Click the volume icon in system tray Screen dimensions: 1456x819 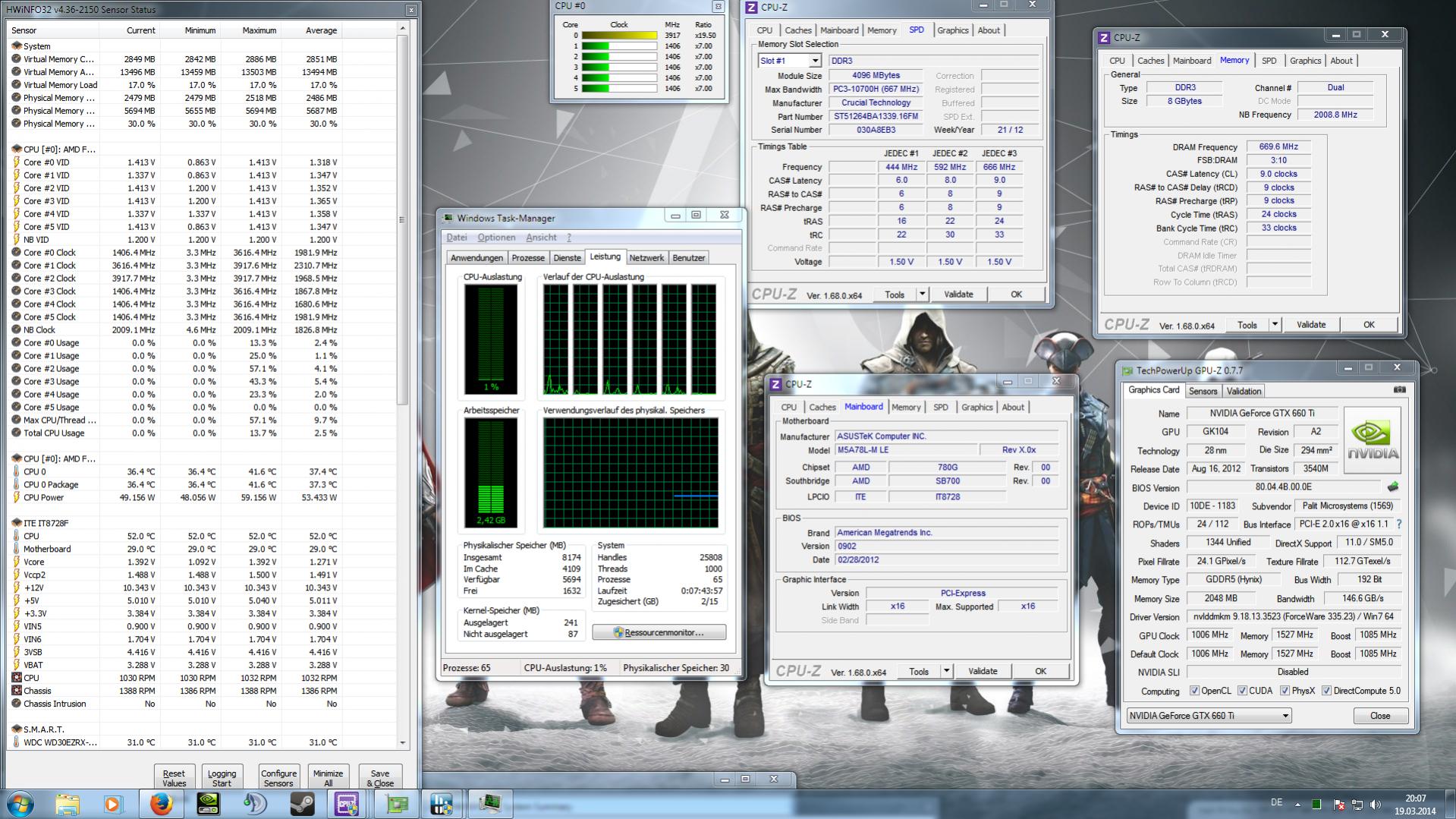[1375, 804]
